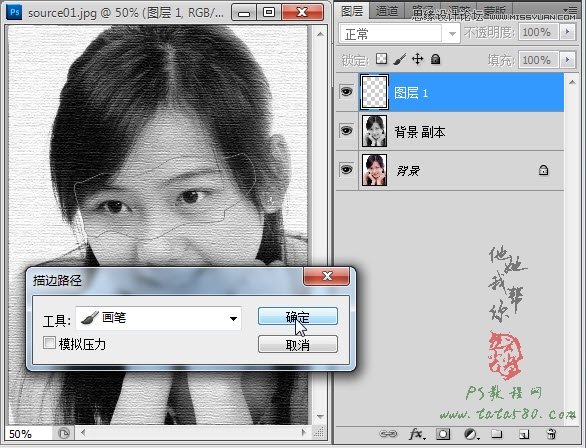Open the fx layer style menu

(417, 434)
